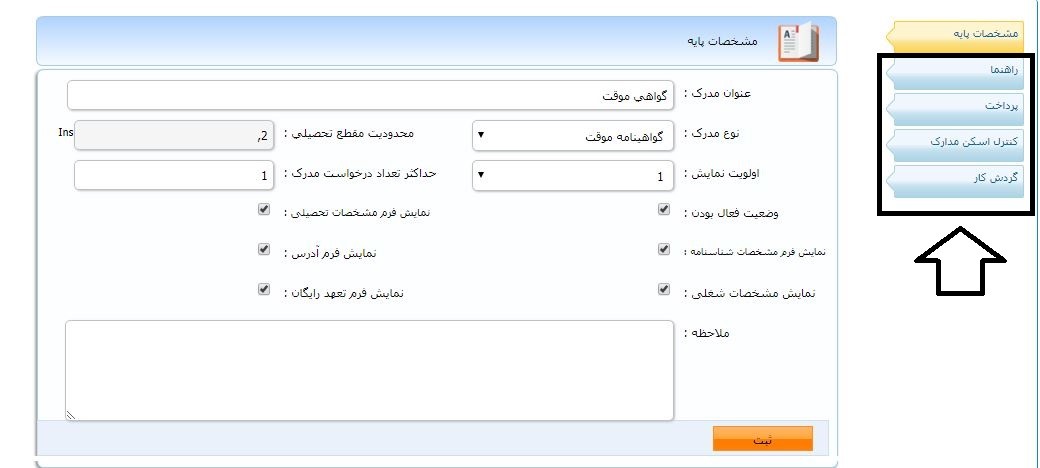The image size is (1040, 468).
Task: Toggle نمایش مشخصات شغلی checkbox
Action: (664, 290)
